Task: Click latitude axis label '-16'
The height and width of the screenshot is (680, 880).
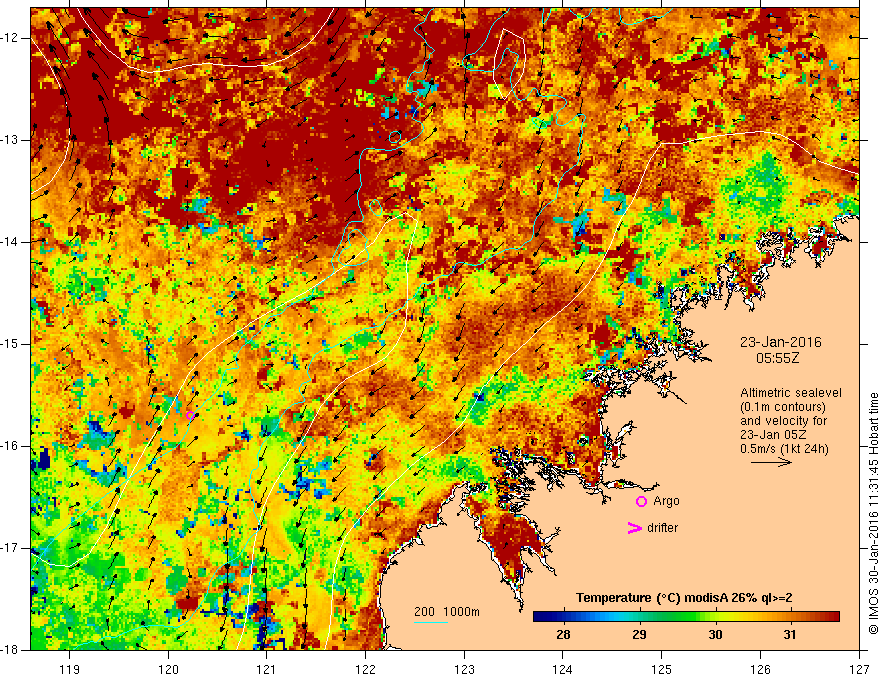Action: pos(11,446)
